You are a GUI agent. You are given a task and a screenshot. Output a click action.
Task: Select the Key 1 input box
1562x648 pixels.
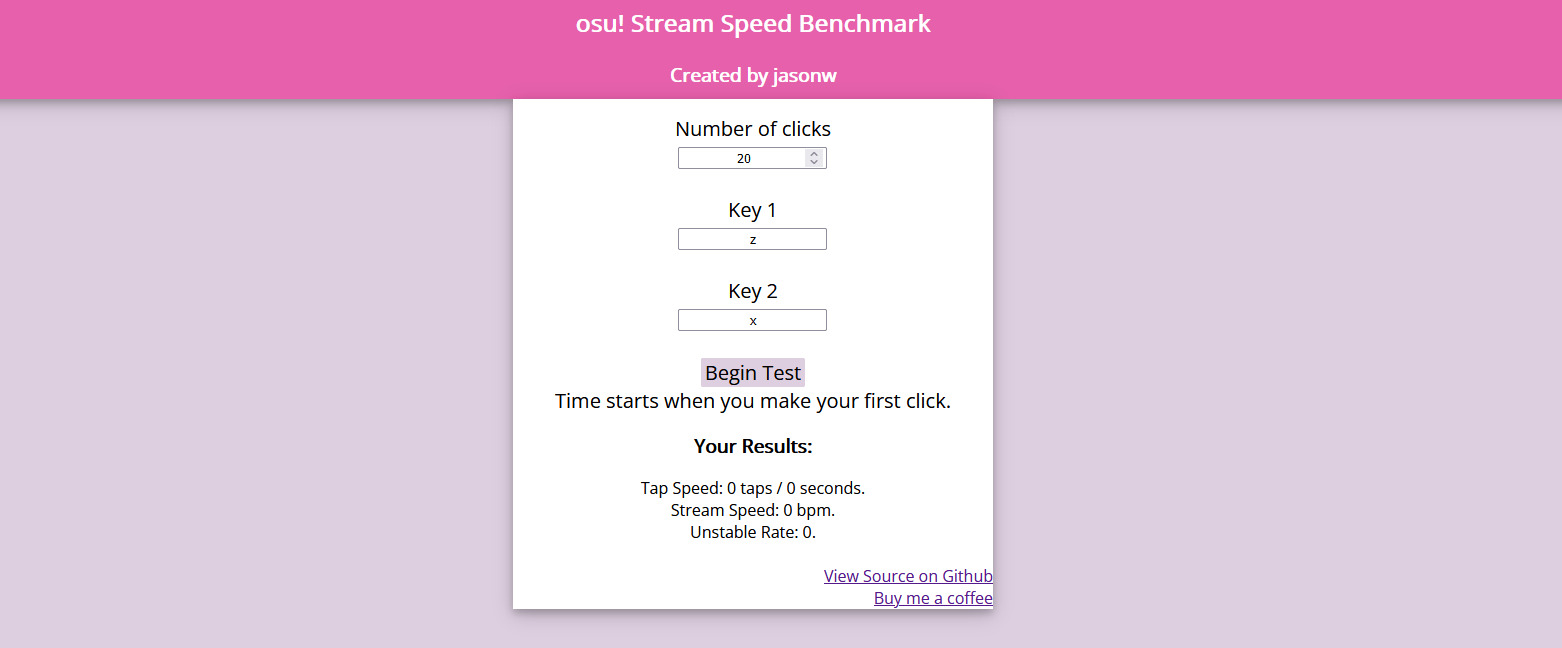(752, 239)
